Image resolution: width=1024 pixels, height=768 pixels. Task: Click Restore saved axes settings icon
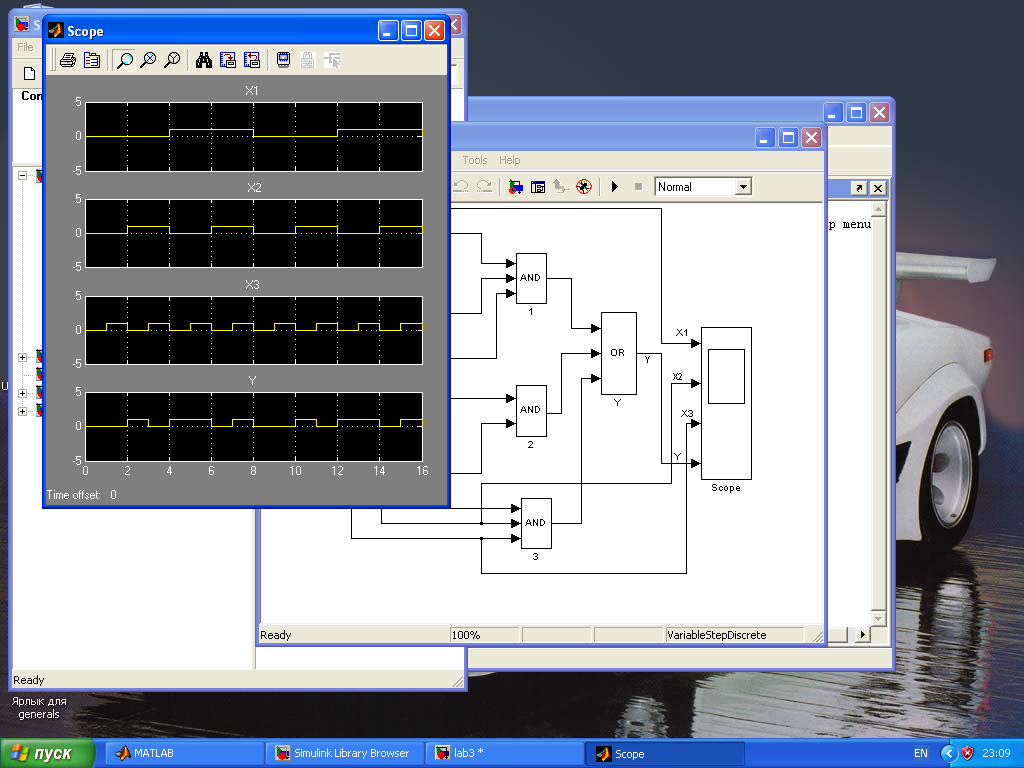(x=251, y=61)
